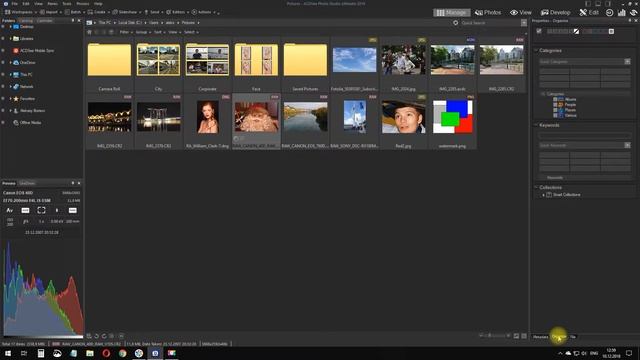
Task: Open the Actions dropdown
Action: pyautogui.click(x=203, y=12)
